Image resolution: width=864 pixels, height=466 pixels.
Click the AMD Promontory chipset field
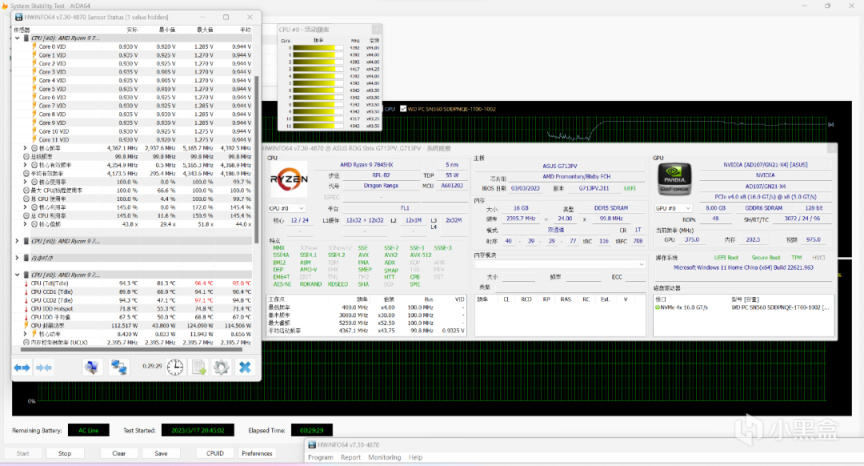click(x=576, y=177)
